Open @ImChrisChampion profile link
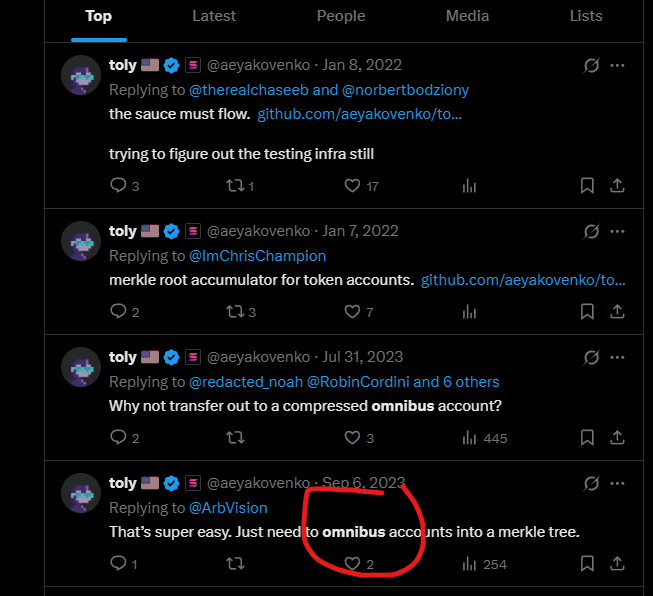This screenshot has height=596, width=653. [258, 256]
